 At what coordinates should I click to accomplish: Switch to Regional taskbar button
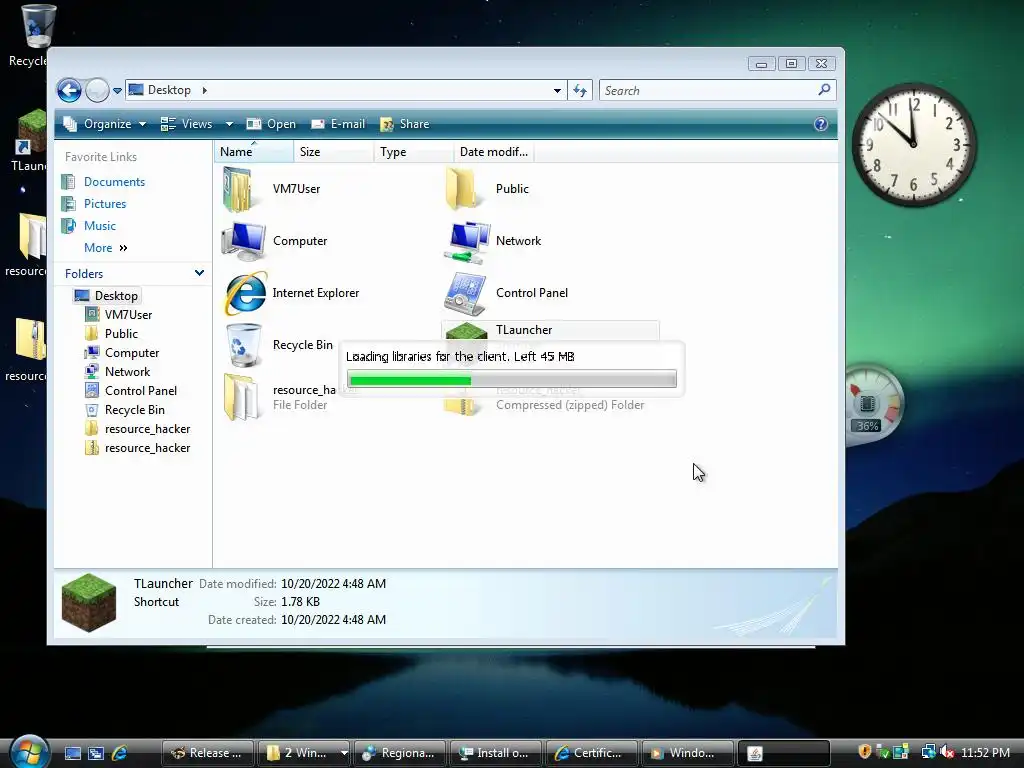click(x=400, y=753)
